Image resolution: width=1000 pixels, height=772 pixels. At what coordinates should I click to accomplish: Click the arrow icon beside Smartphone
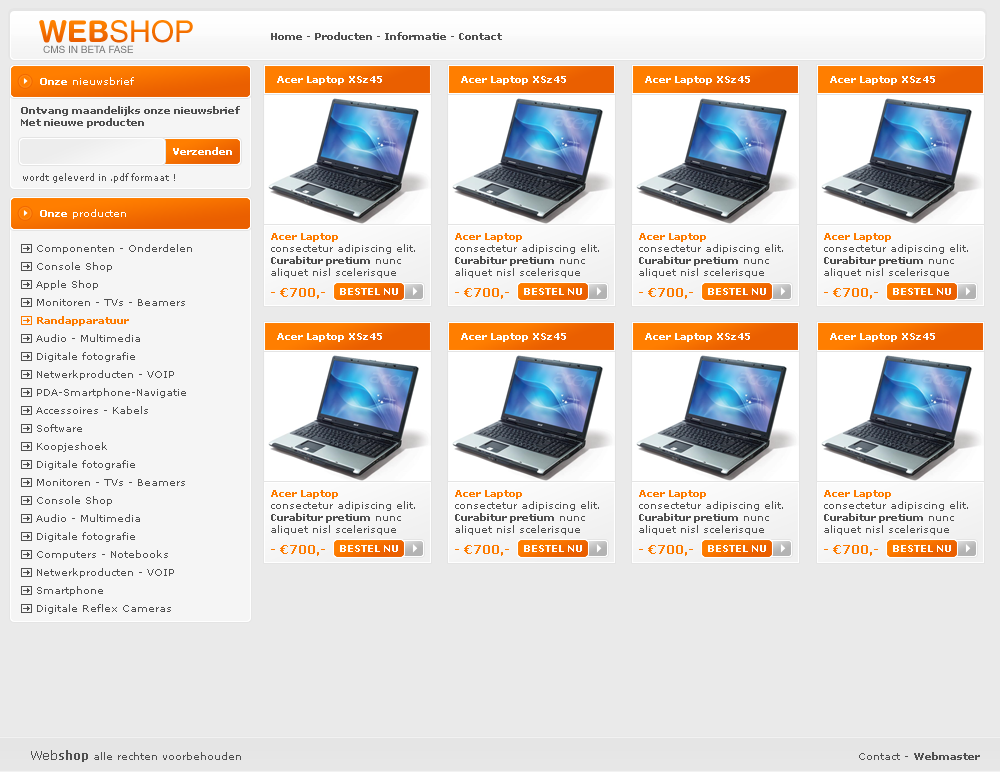26,591
